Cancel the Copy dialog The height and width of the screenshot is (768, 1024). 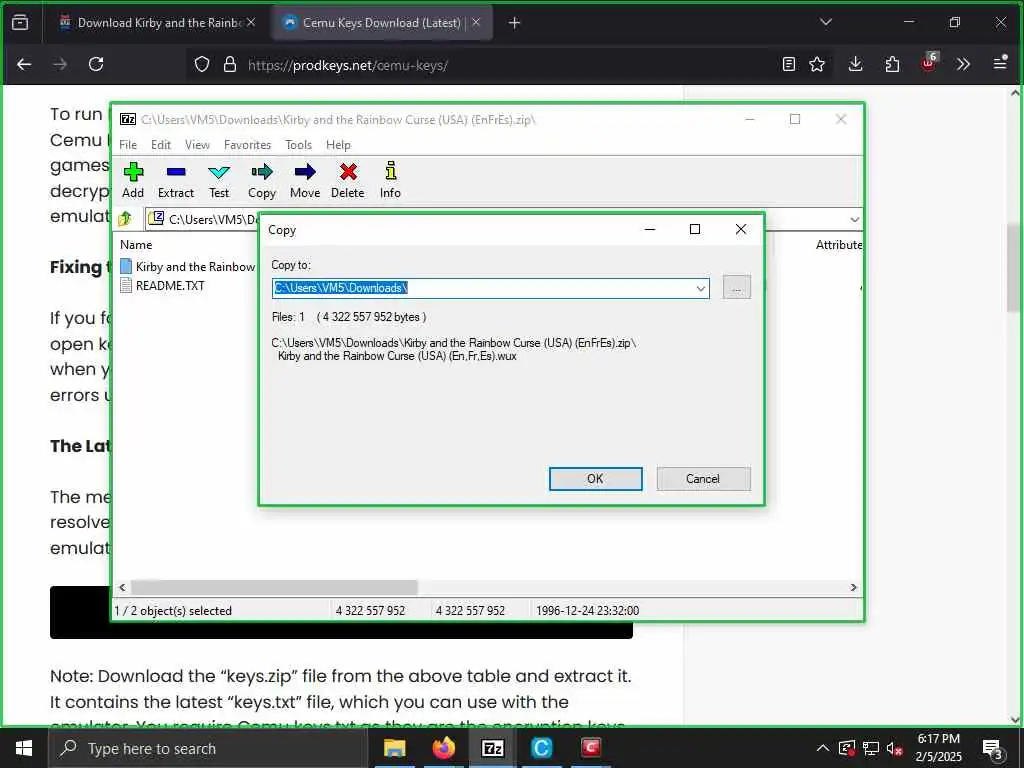pyautogui.click(x=703, y=479)
